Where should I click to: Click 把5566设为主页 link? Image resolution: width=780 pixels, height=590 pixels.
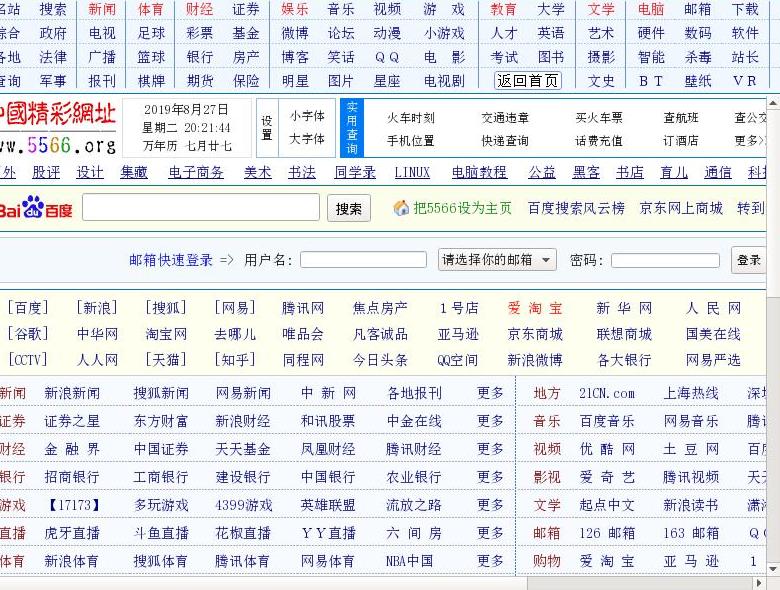462,208
